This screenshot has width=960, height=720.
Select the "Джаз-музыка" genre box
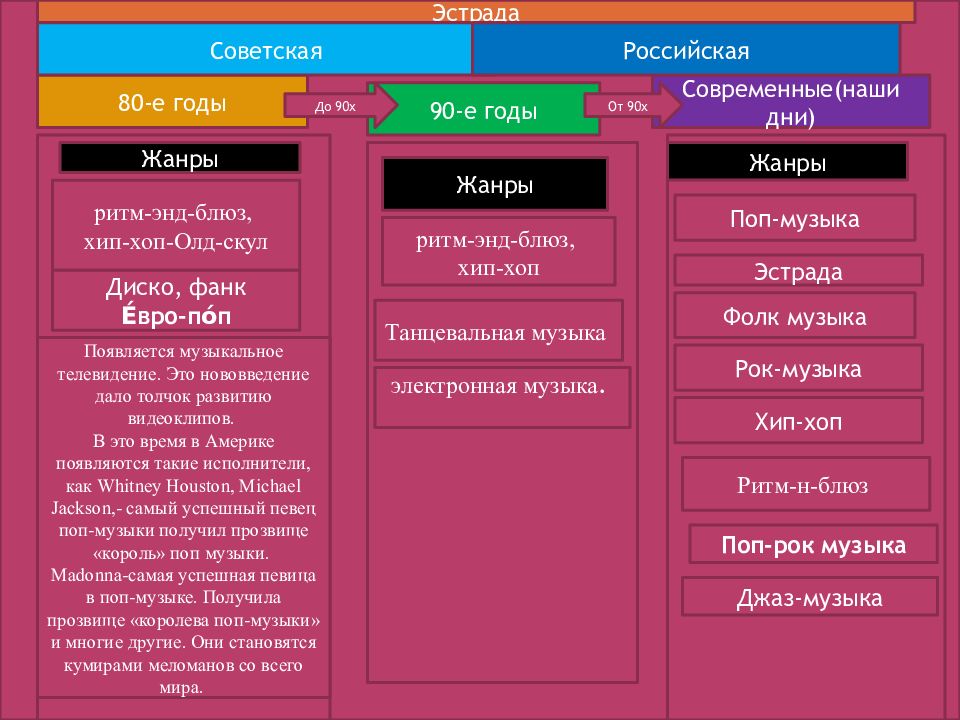coord(809,597)
